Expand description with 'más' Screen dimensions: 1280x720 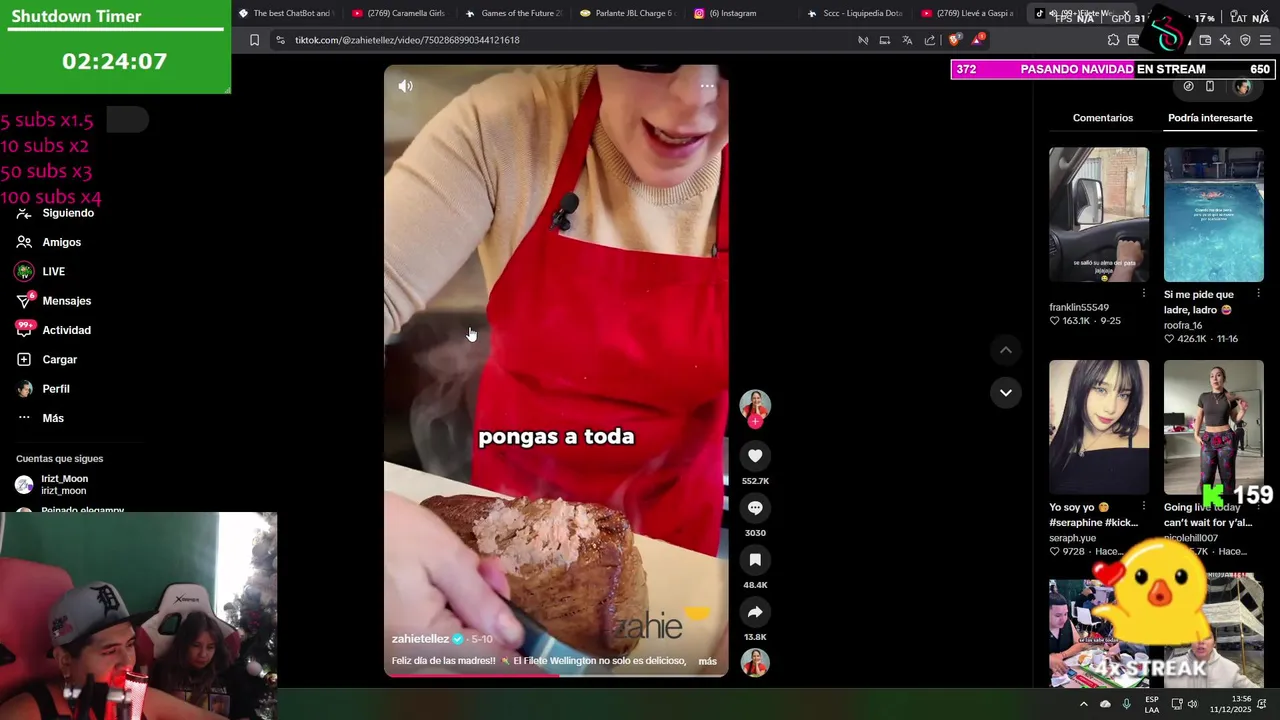(707, 661)
